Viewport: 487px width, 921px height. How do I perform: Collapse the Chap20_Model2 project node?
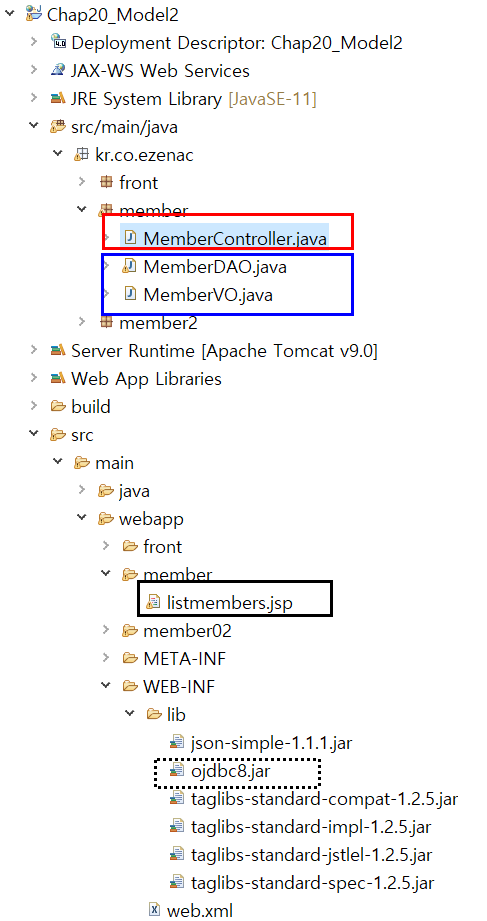pyautogui.click(x=9, y=14)
